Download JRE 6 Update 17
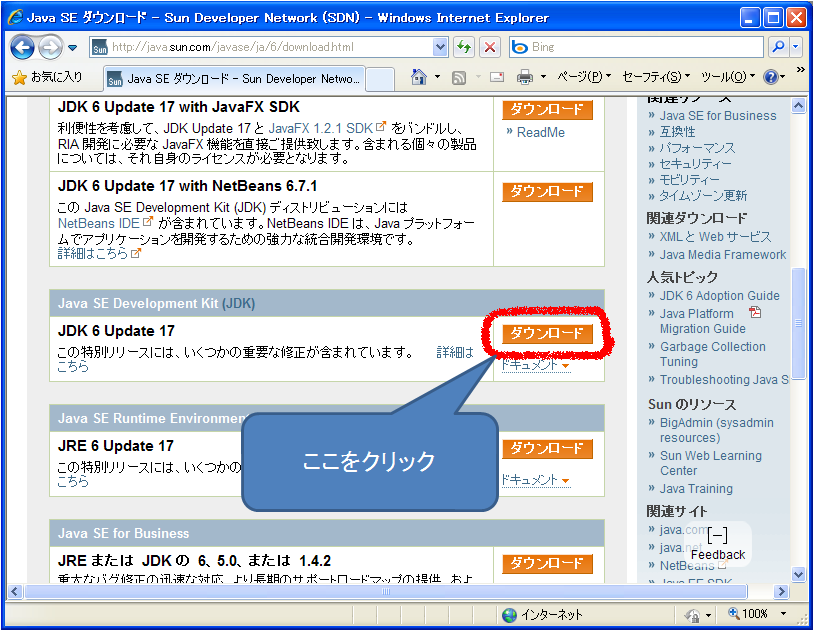Image resolution: width=814 pixels, height=631 pixels. [x=547, y=449]
